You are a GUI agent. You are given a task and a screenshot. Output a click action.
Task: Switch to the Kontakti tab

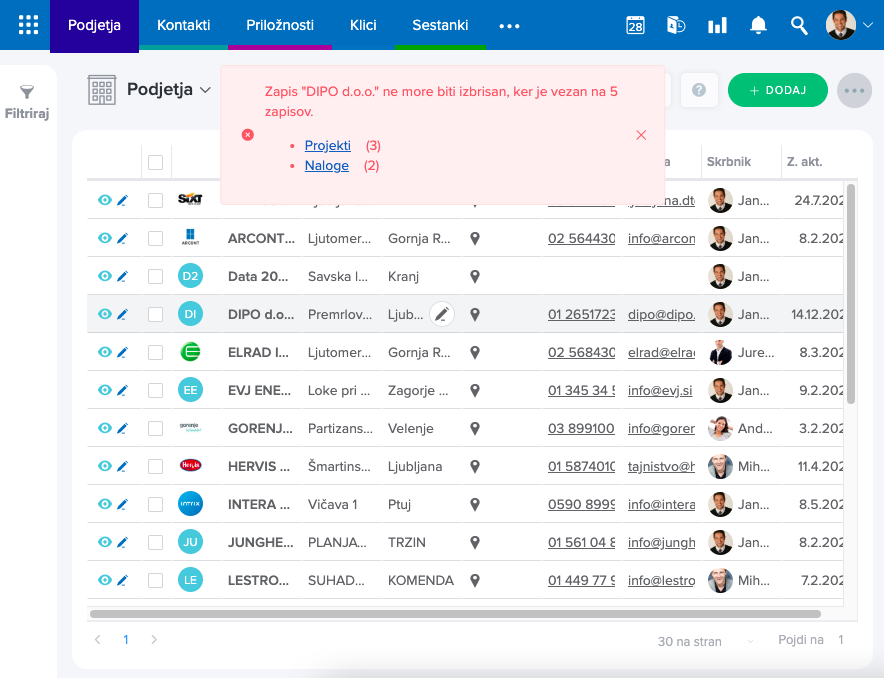click(x=184, y=25)
